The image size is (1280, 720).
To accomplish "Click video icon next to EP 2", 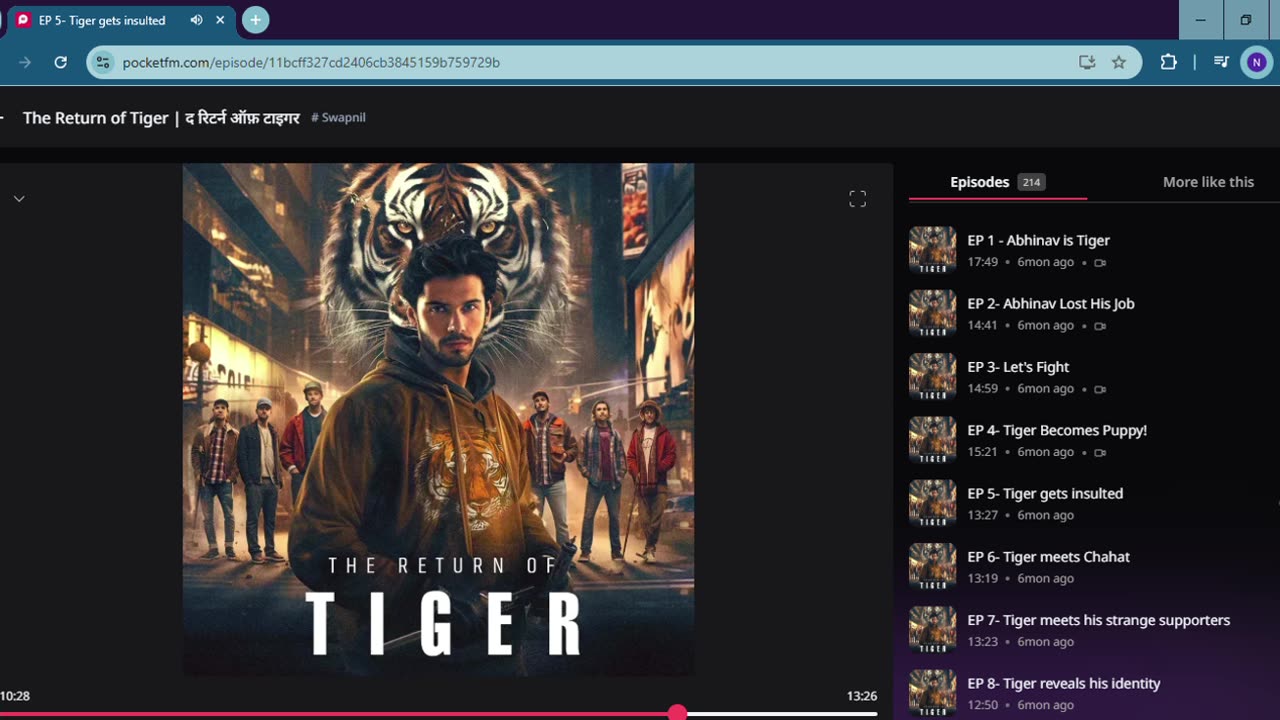I will pyautogui.click(x=1100, y=326).
